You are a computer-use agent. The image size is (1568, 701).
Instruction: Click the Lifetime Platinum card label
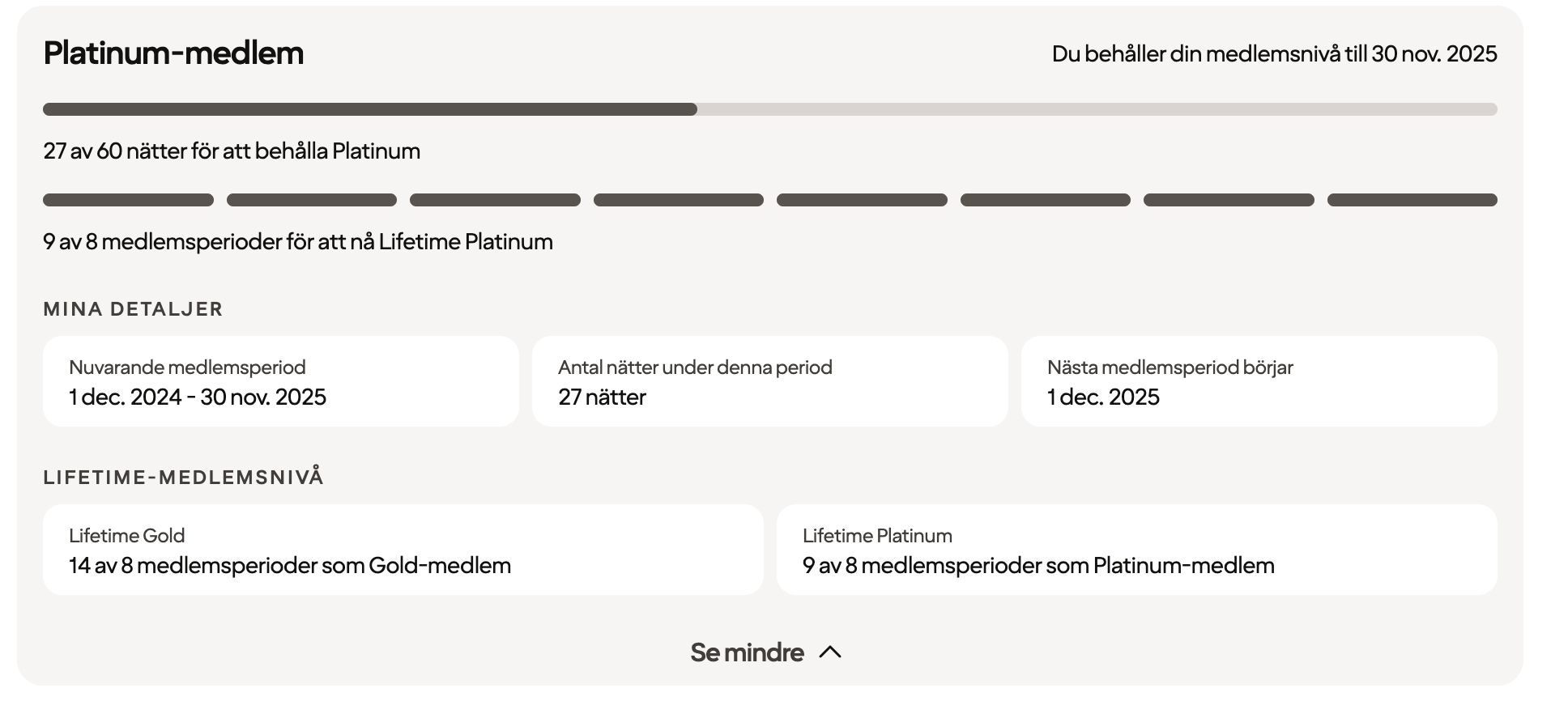pos(877,536)
